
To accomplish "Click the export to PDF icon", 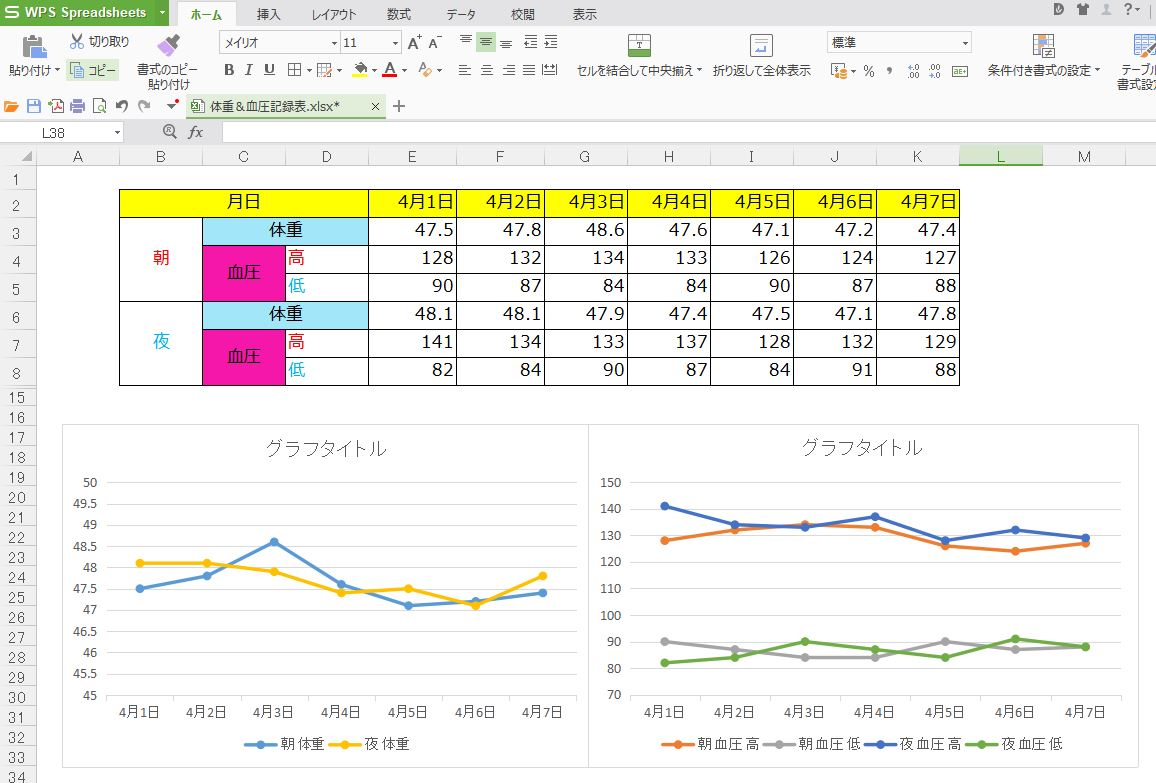I will [55, 106].
